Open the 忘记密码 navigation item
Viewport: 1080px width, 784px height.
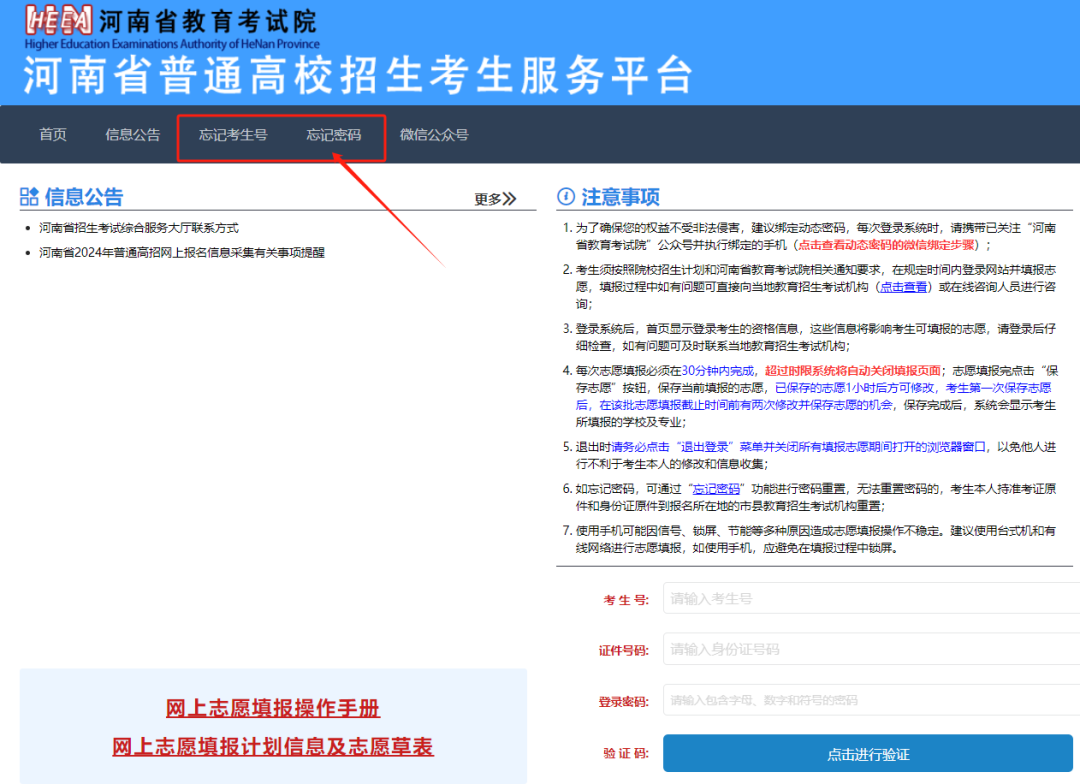334,135
